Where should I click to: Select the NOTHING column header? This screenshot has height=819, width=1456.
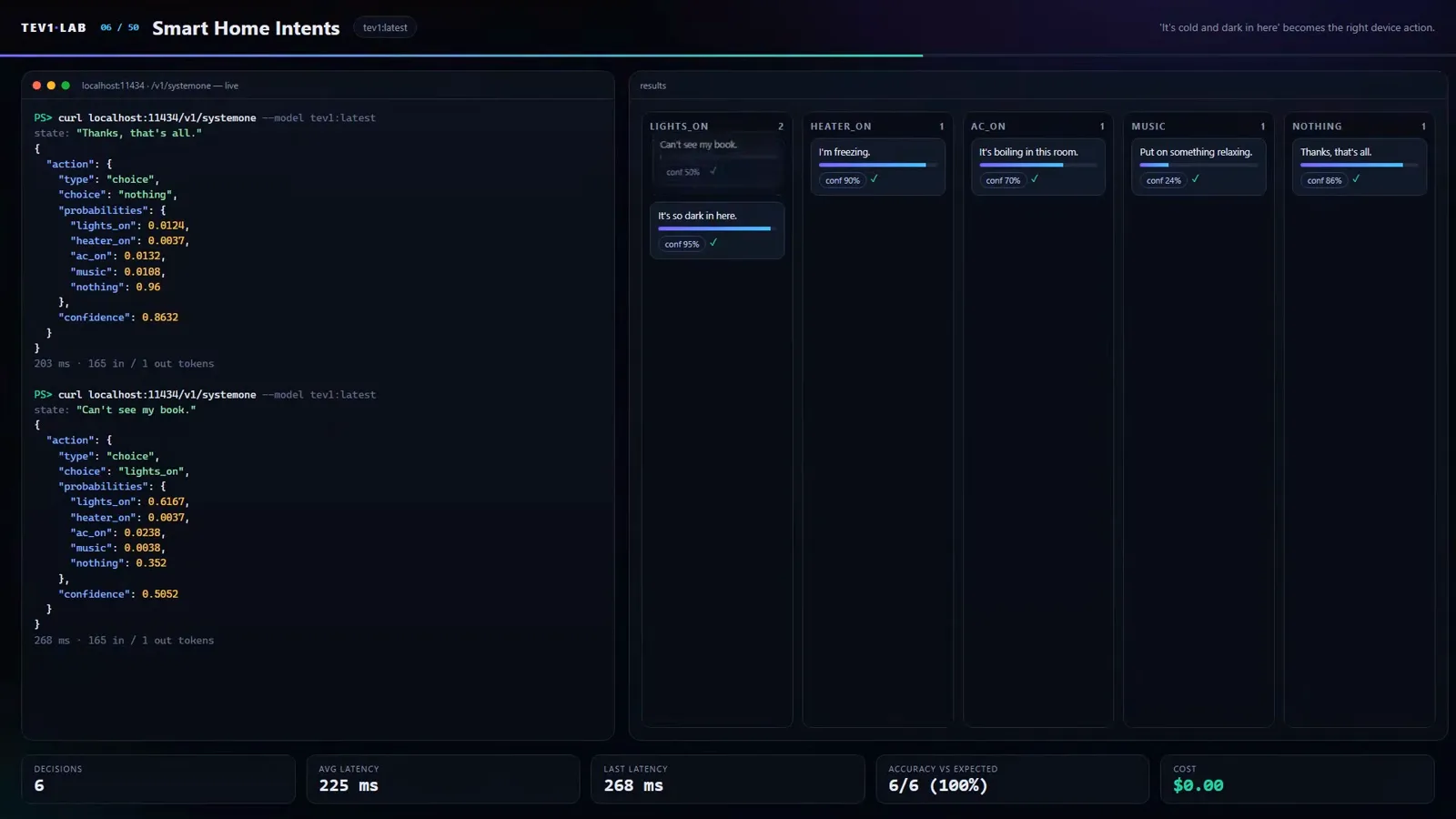(1317, 126)
